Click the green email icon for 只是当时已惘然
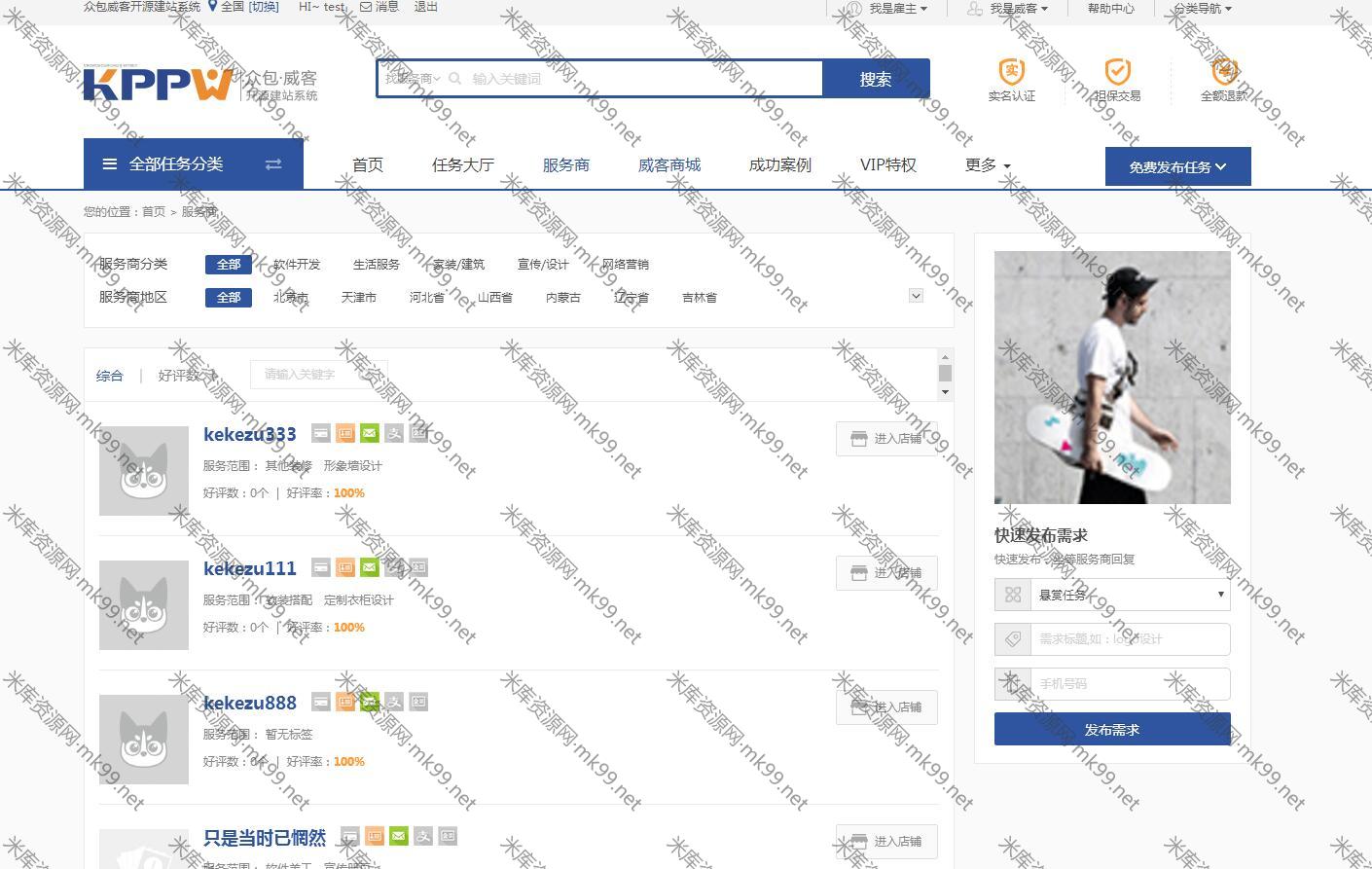This screenshot has height=869, width=1372. pos(399,836)
